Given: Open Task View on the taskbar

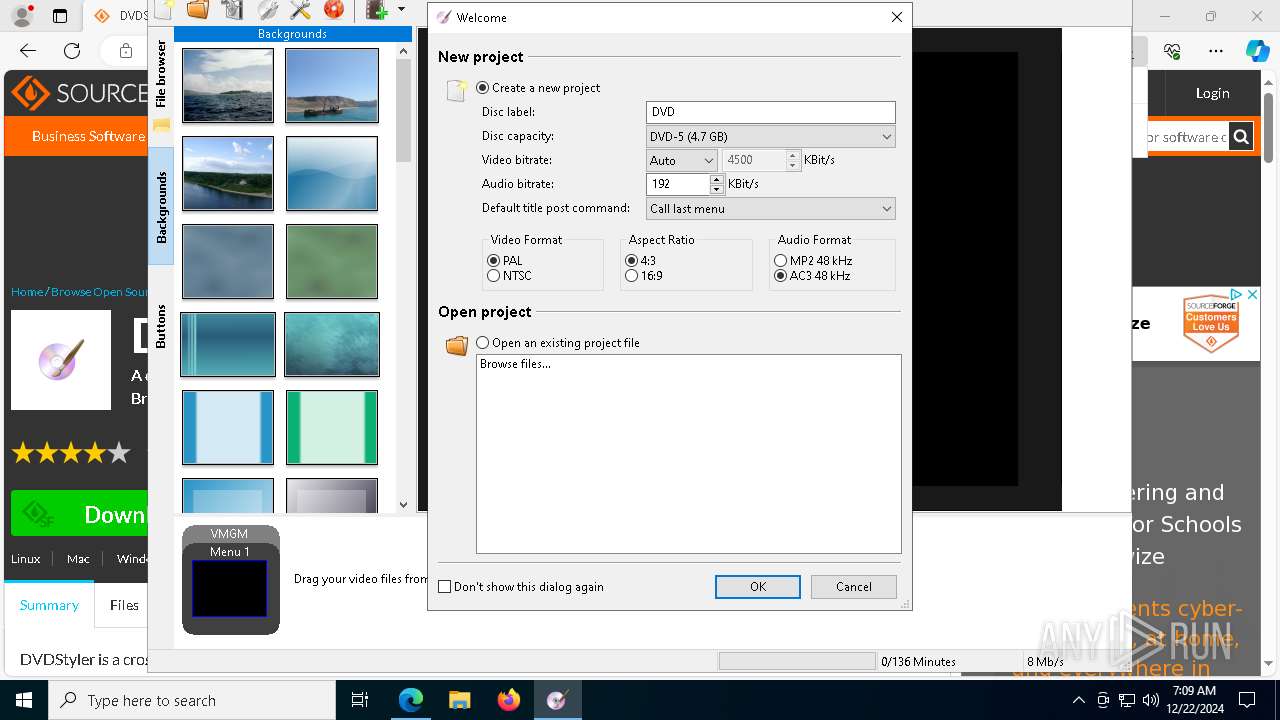Looking at the screenshot, I should (x=360, y=700).
